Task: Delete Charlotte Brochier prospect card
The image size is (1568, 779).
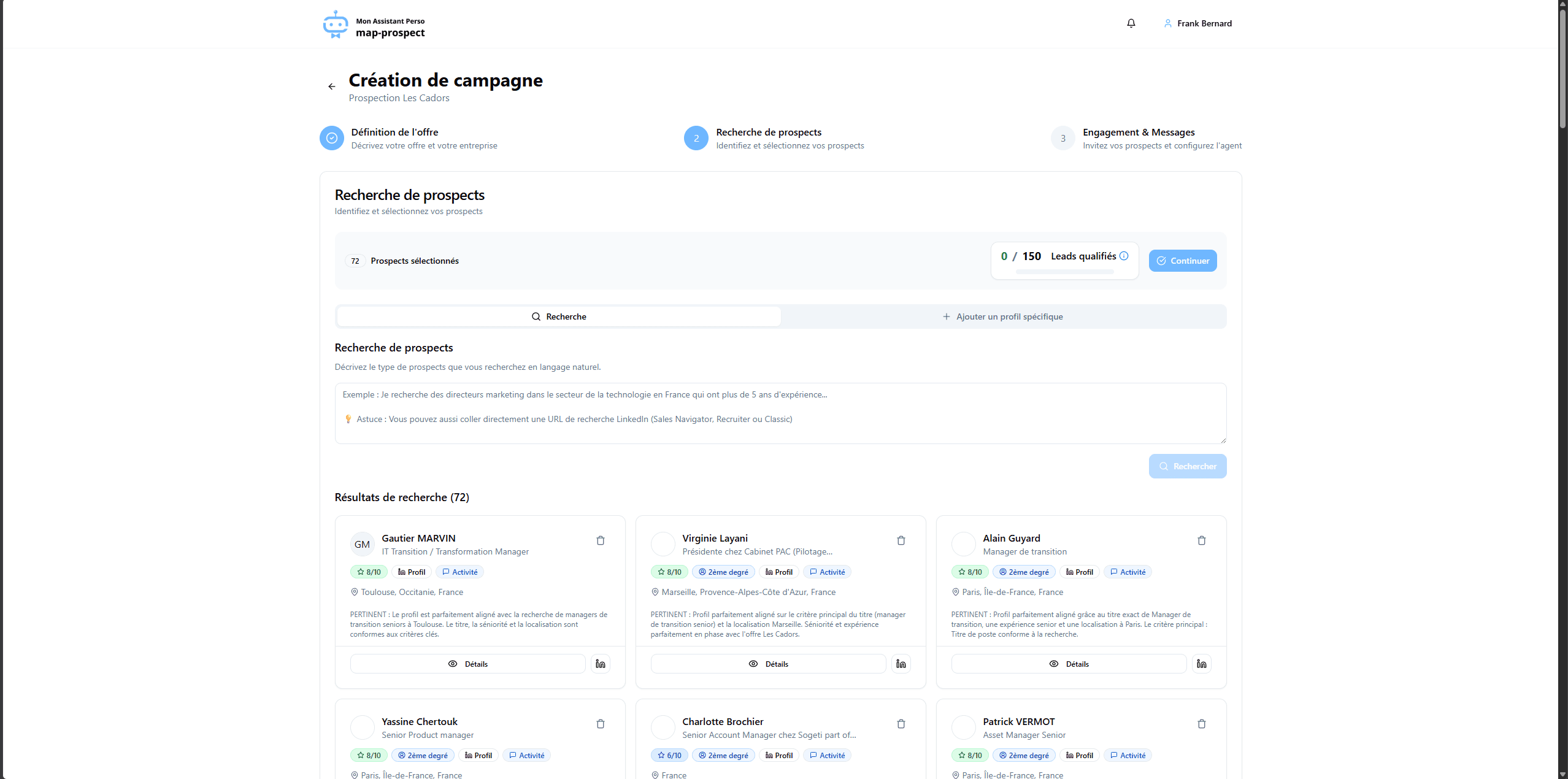Action: pyautogui.click(x=901, y=724)
